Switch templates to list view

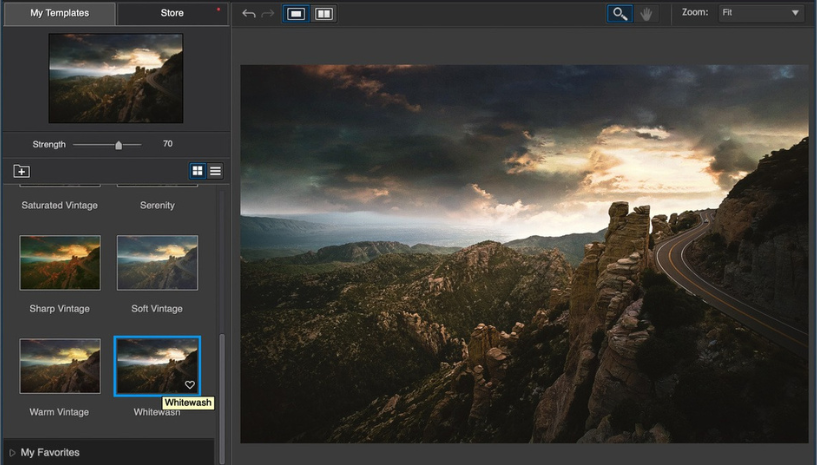(x=215, y=171)
